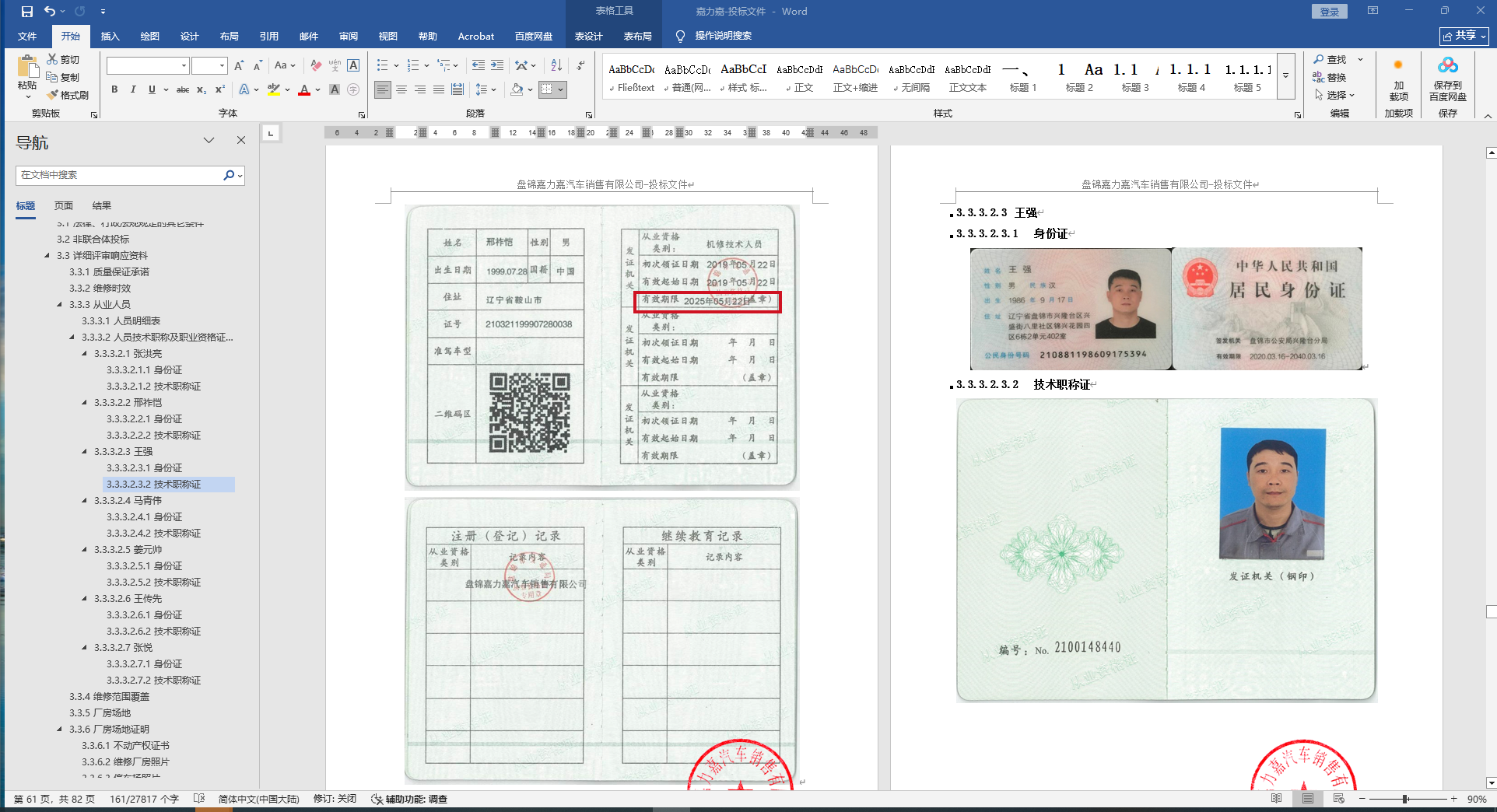Toggle underline formatting
Viewport: 1497px width, 812px height.
point(152,89)
